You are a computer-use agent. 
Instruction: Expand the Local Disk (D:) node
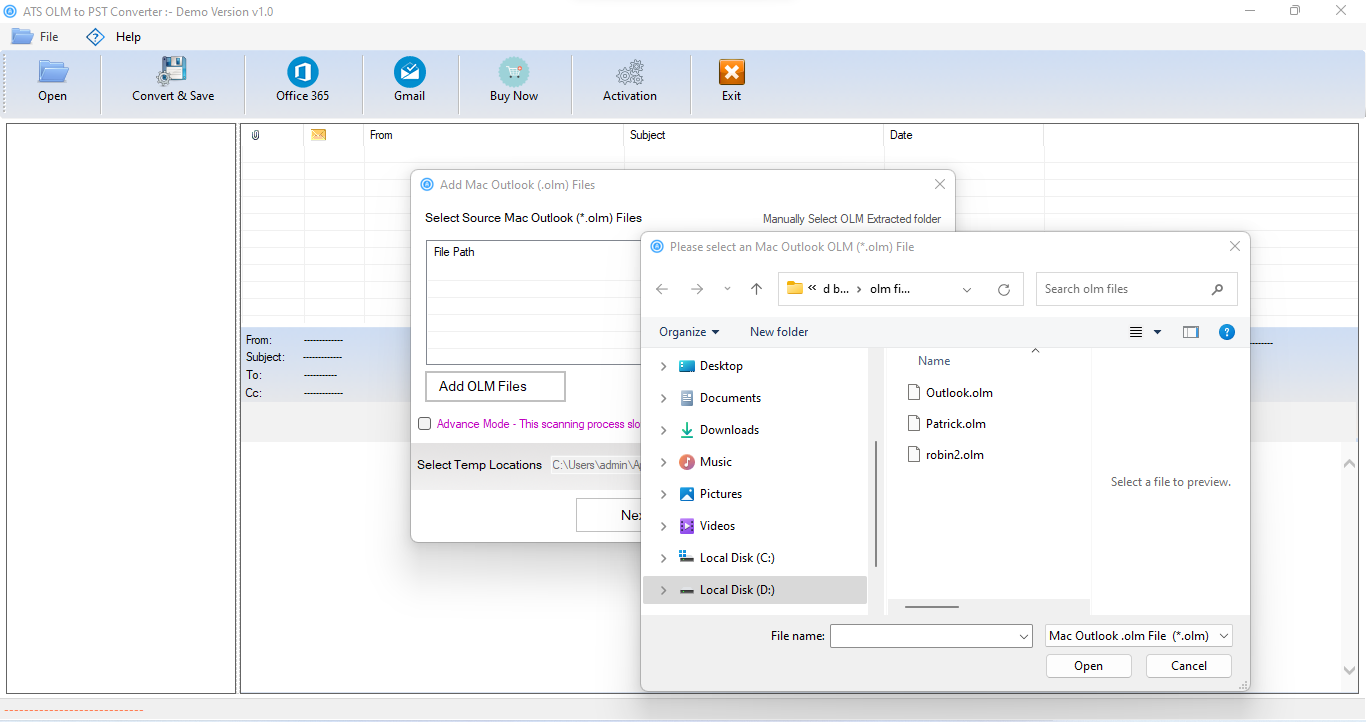point(663,590)
